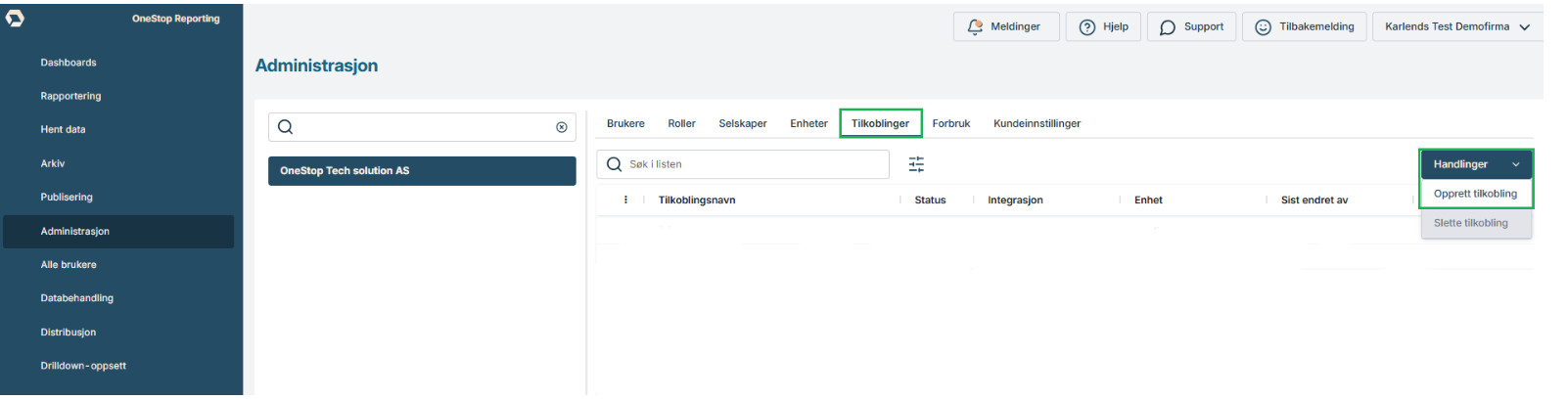The image size is (1568, 400).
Task: Click the Meldinger button
Action: click(1006, 27)
